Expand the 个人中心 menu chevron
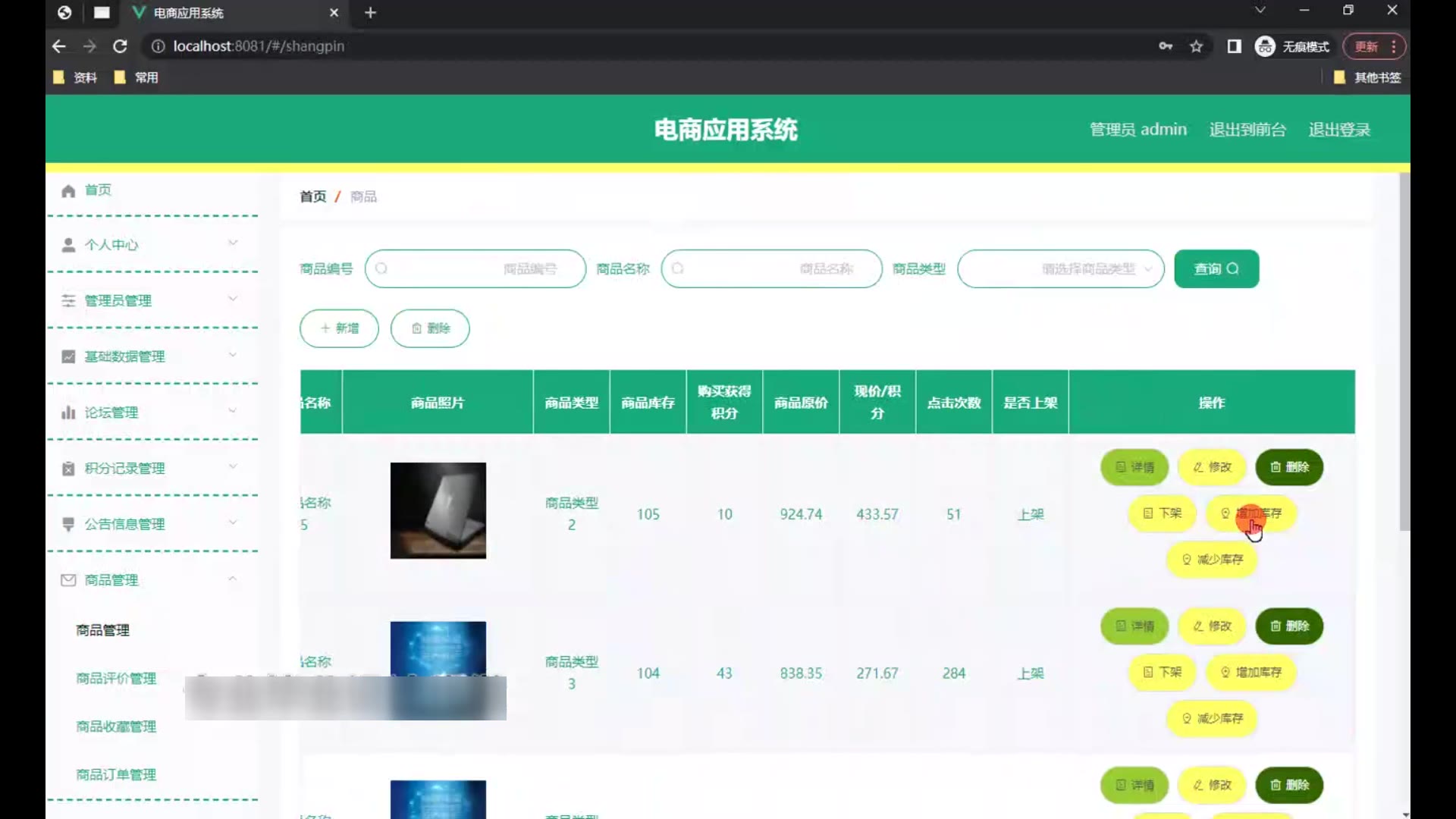1456x819 pixels. tap(233, 243)
